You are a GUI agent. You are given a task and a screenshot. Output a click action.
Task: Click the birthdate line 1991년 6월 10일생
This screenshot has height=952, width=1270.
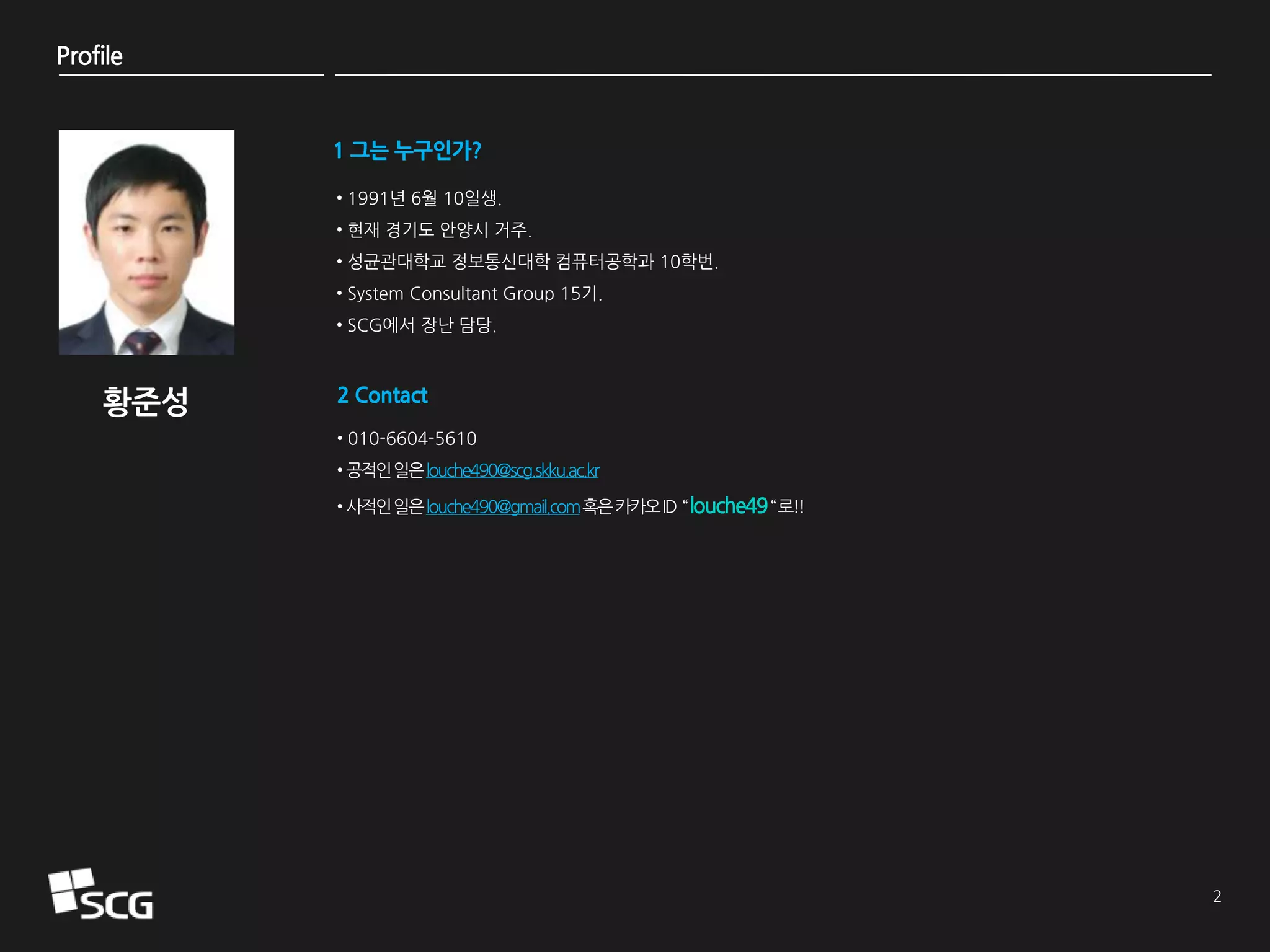tap(424, 198)
